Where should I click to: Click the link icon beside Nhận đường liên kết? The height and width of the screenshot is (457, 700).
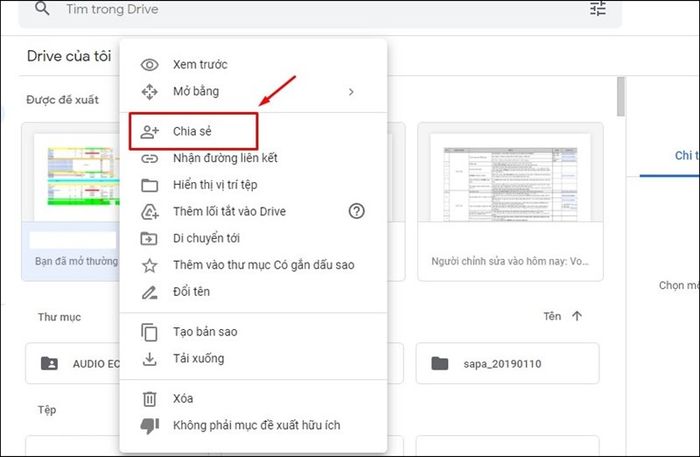(x=150, y=158)
